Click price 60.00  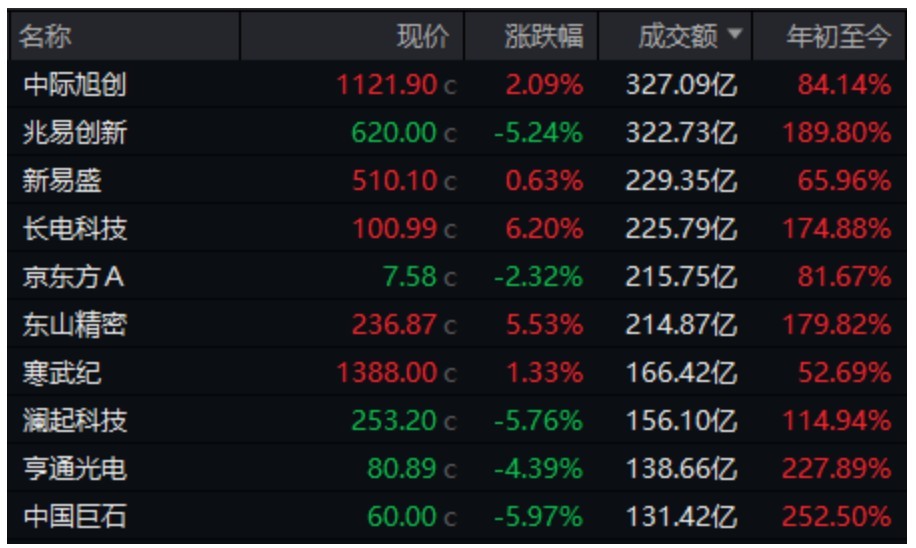pos(402,516)
